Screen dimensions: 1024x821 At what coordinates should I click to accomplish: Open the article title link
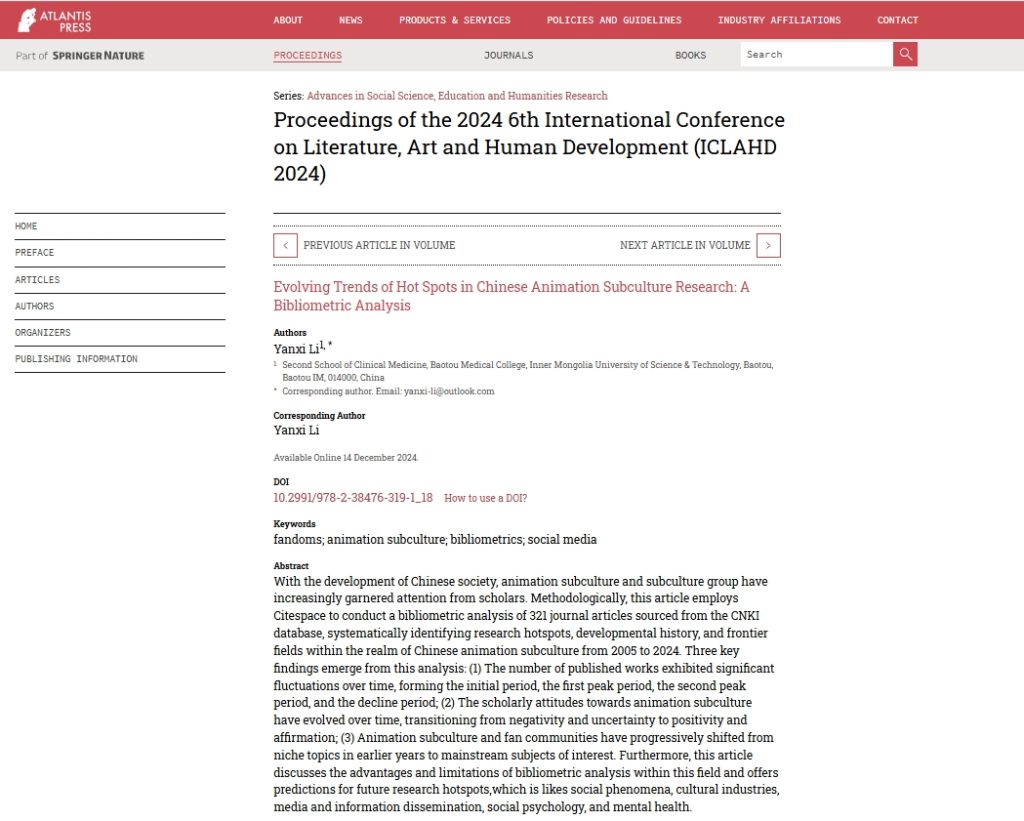coord(511,296)
